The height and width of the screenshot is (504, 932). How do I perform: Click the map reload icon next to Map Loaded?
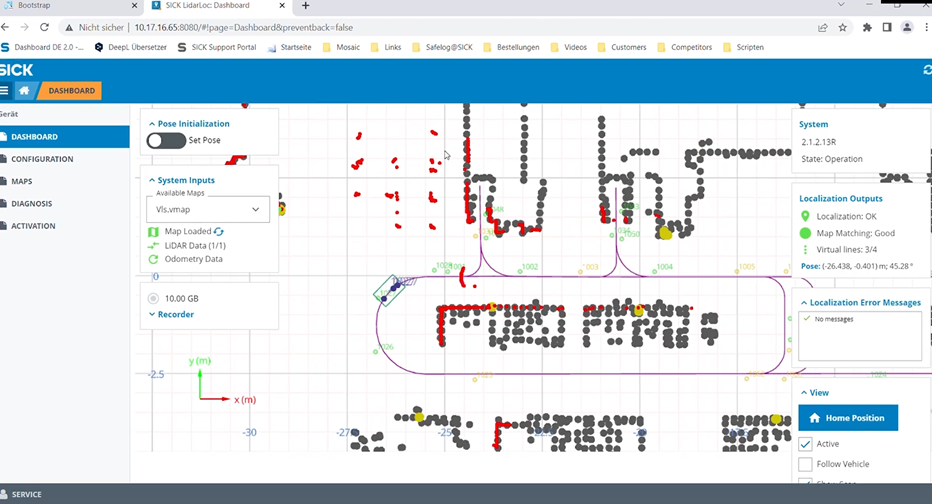click(x=219, y=231)
